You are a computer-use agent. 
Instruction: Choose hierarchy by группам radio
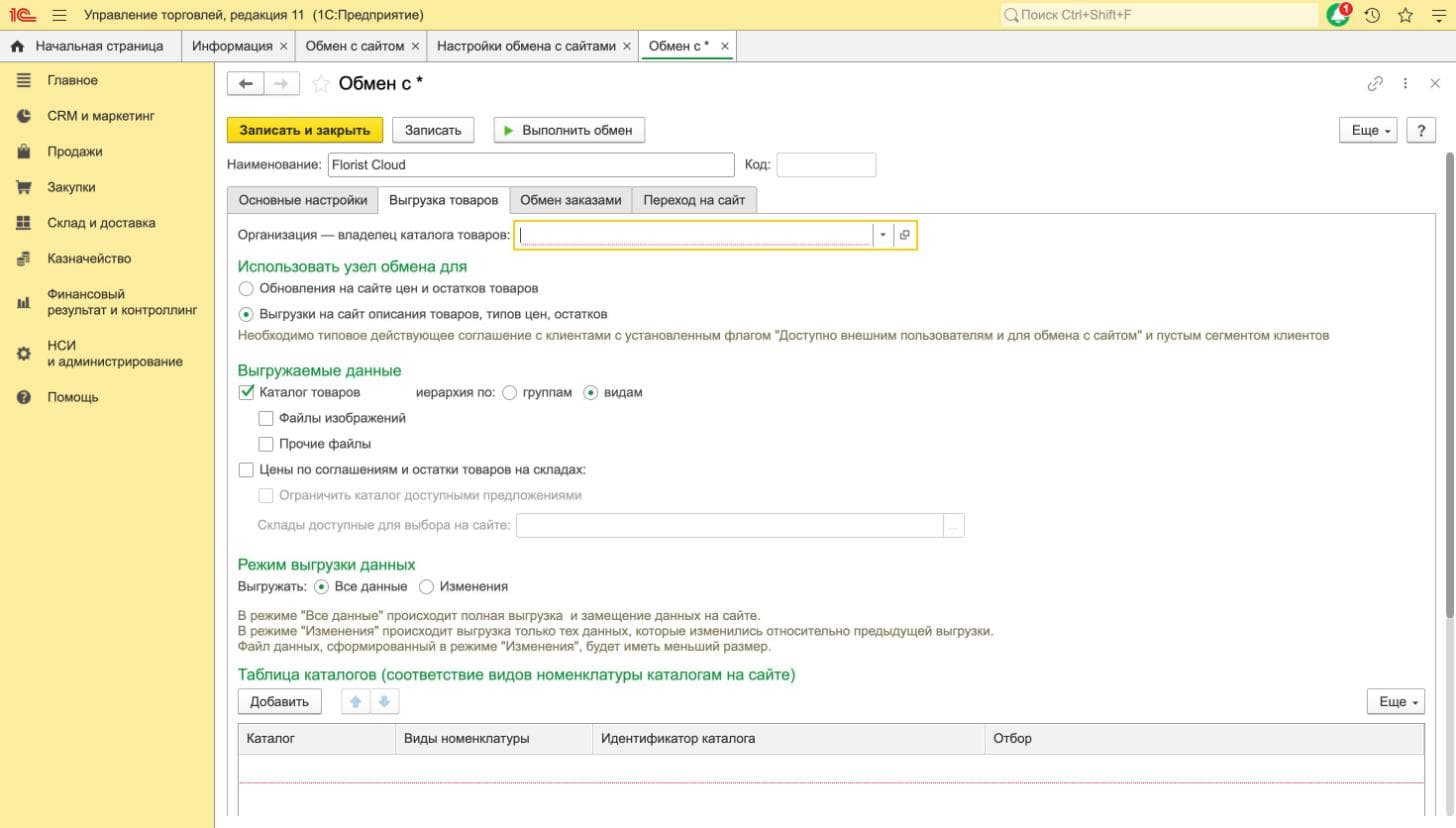(x=510, y=393)
